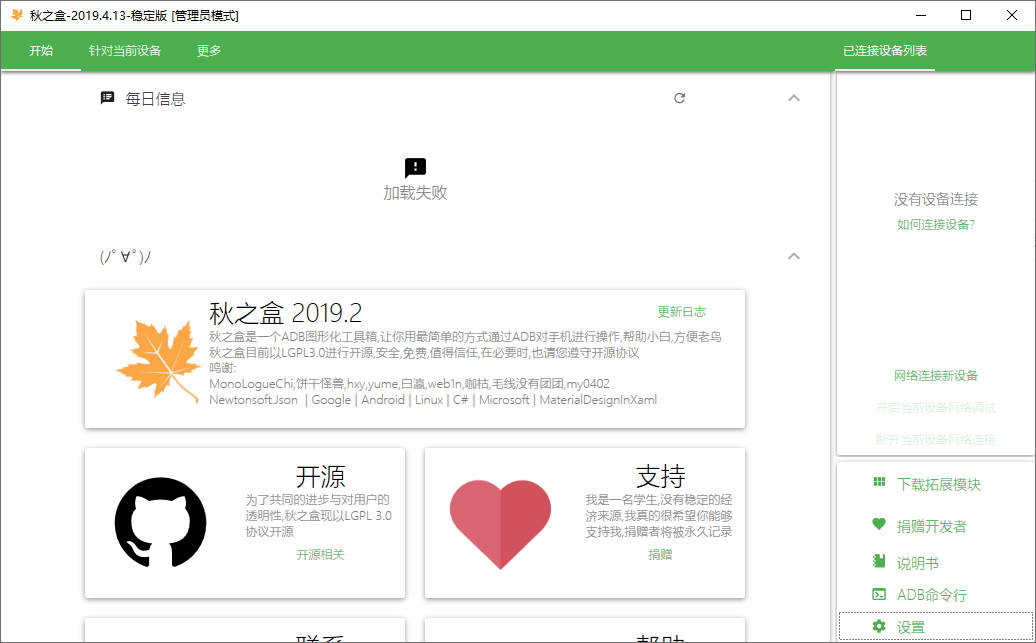Image resolution: width=1036 pixels, height=643 pixels.
Task: Click the ADB命令行 terminal icon
Action: click(879, 594)
